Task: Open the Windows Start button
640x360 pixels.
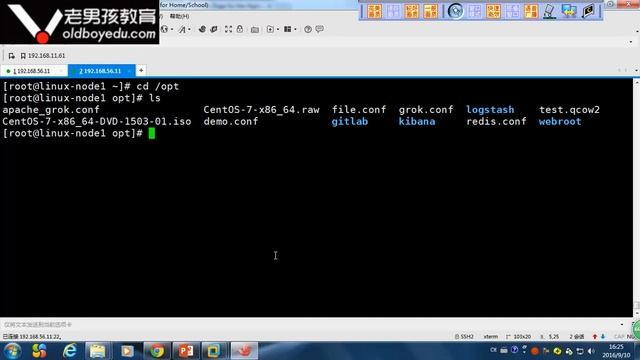Action: [13, 351]
